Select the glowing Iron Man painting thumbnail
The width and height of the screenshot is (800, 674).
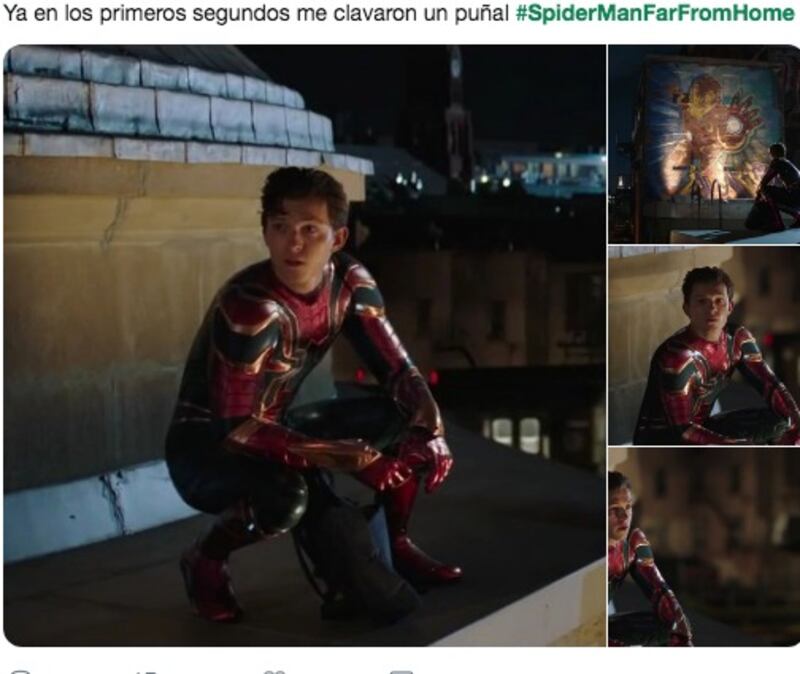pyautogui.click(x=704, y=143)
